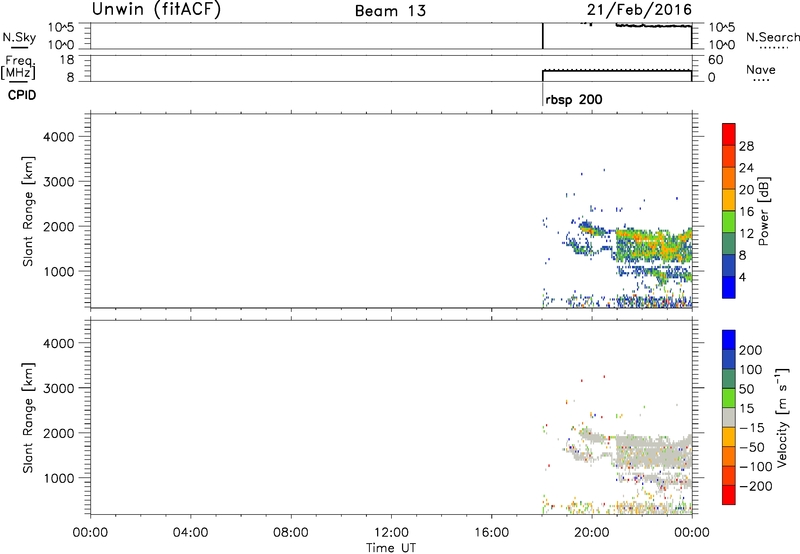Click the '18' frequency axis tick
800x554 pixels.
[x=67, y=60]
